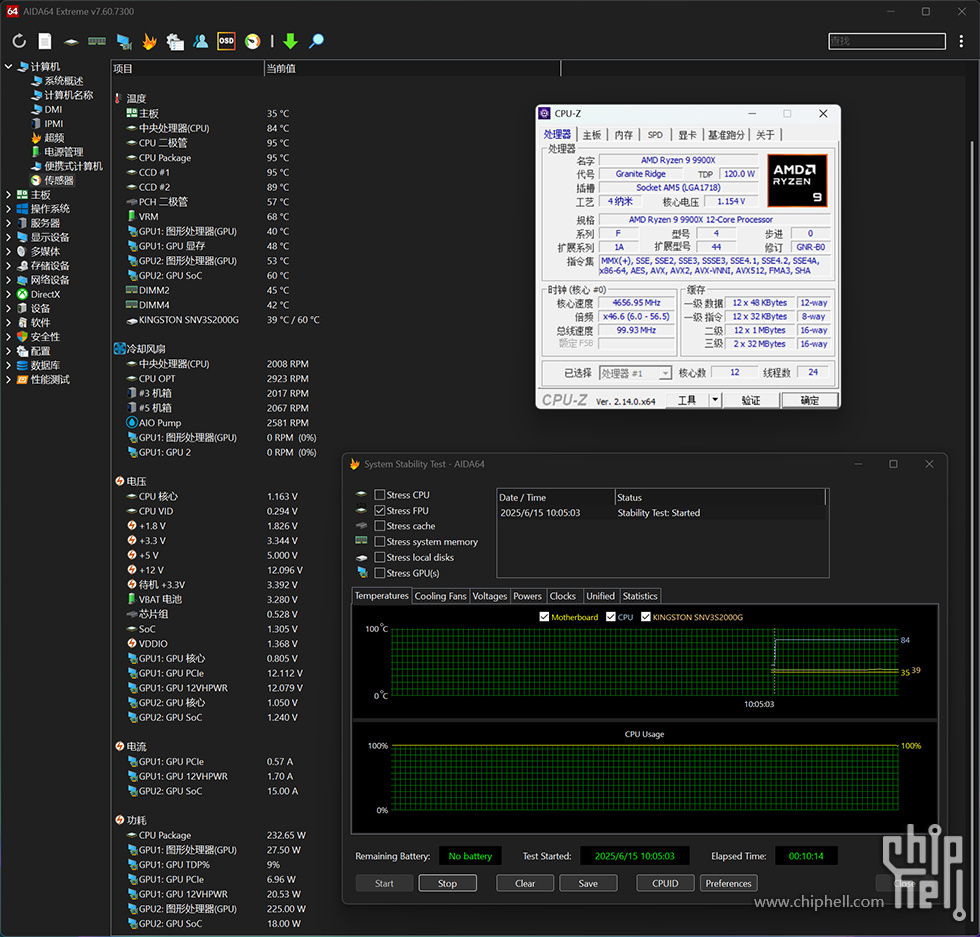Click the 项目 column header

188,69
